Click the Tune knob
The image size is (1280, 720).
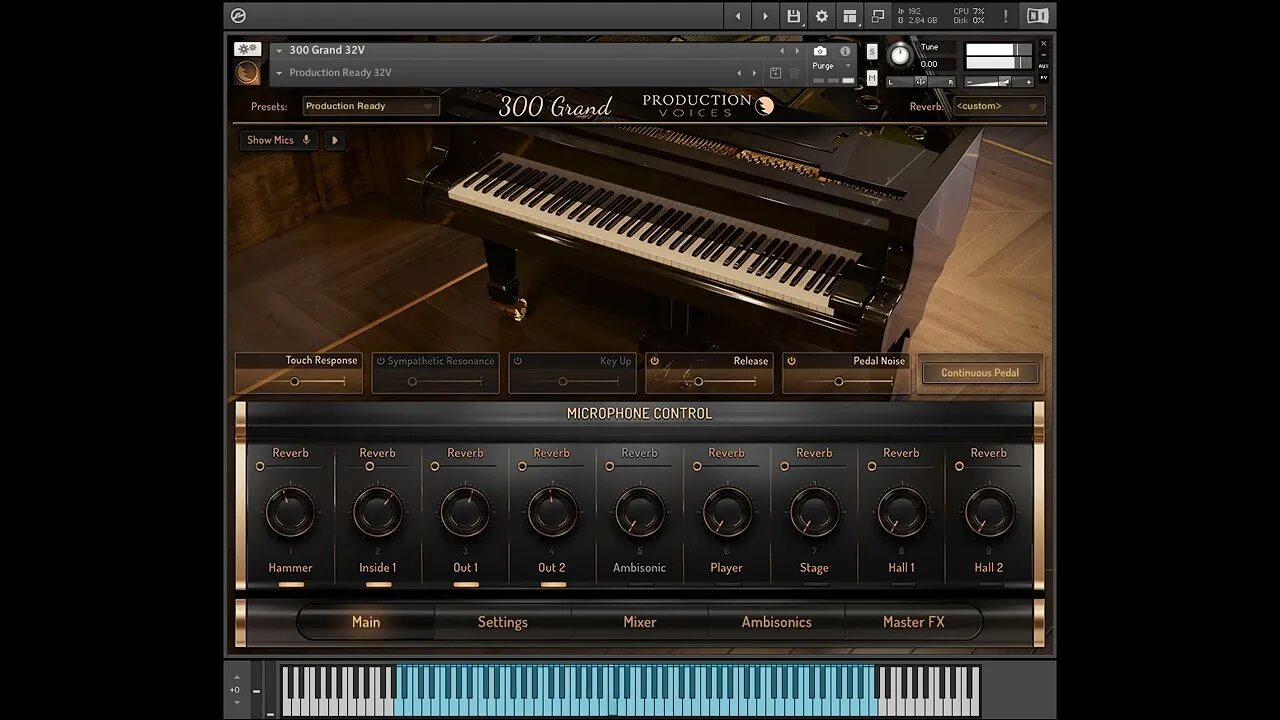click(x=900, y=56)
